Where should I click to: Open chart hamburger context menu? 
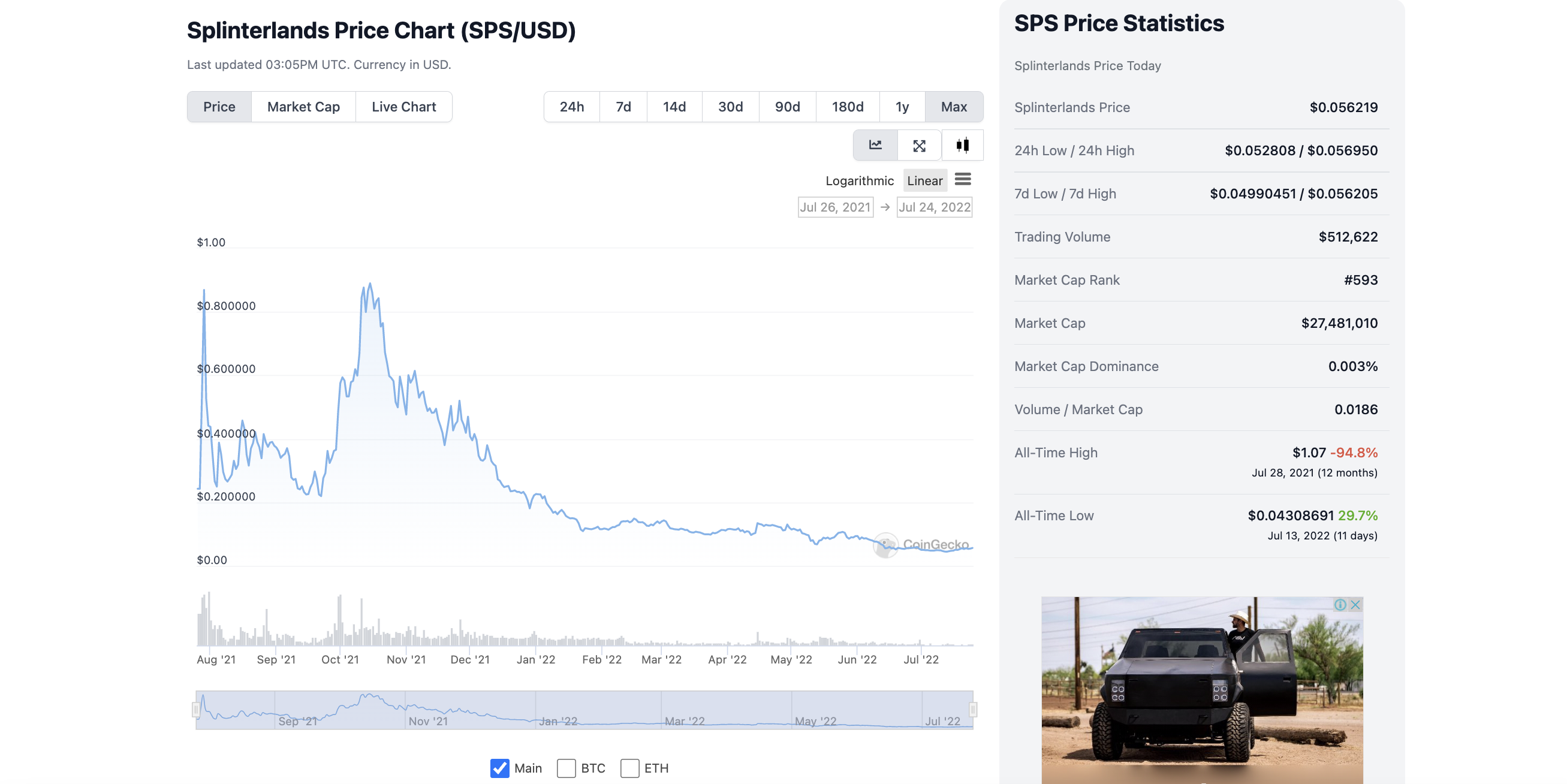coord(962,179)
